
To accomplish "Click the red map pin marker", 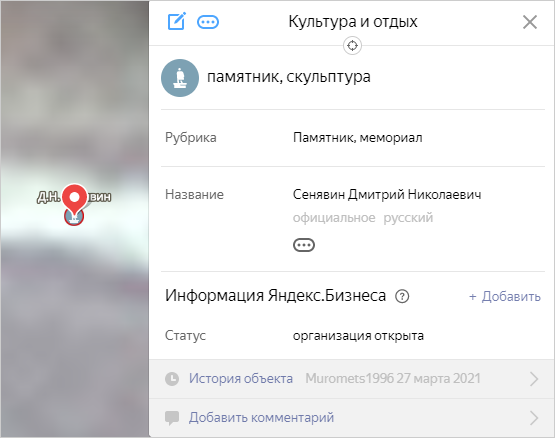I will pyautogui.click(x=74, y=198).
